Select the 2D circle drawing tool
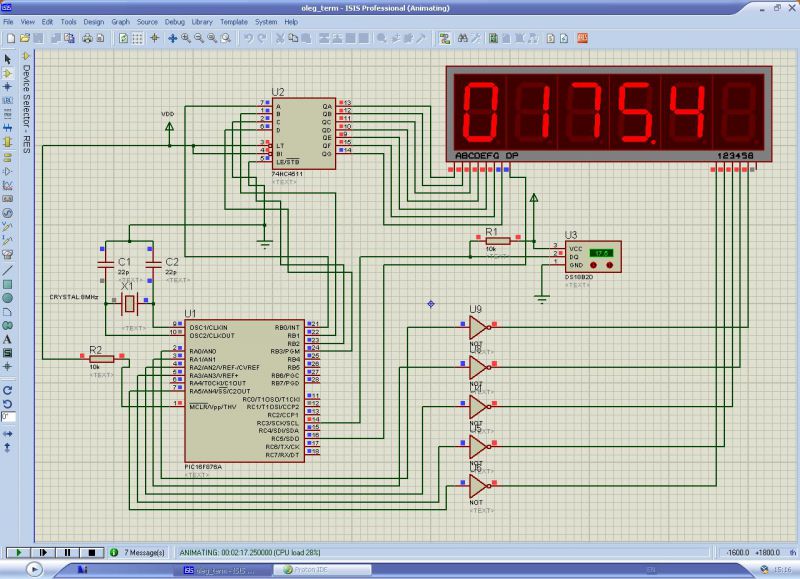800x579 pixels. click(8, 298)
